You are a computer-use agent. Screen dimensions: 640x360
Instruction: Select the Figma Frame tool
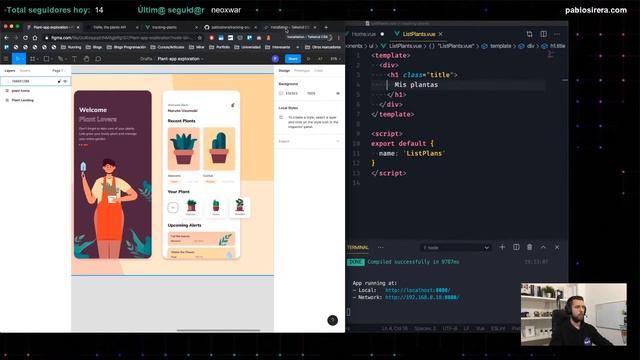pos(32,59)
